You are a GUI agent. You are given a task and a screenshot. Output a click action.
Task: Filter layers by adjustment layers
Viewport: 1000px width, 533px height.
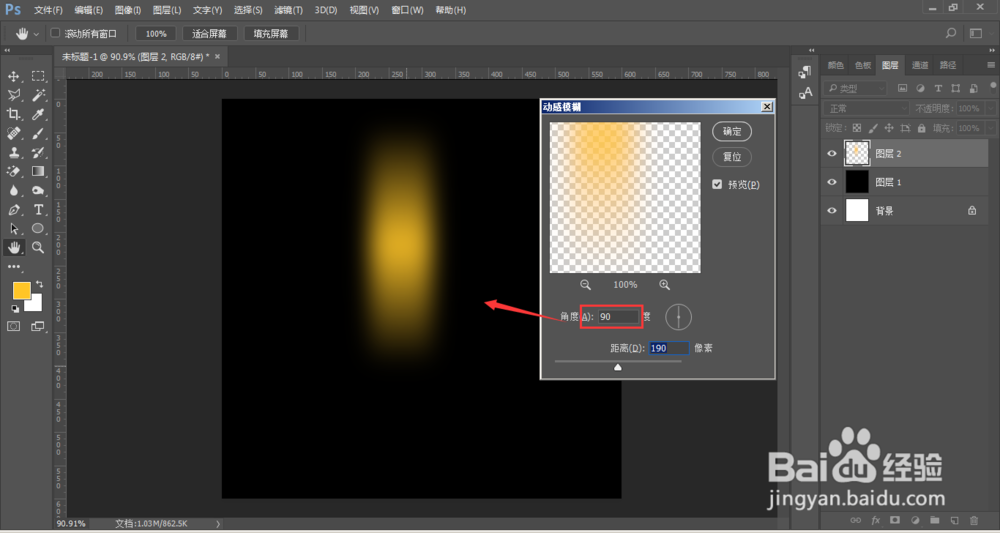pos(920,88)
